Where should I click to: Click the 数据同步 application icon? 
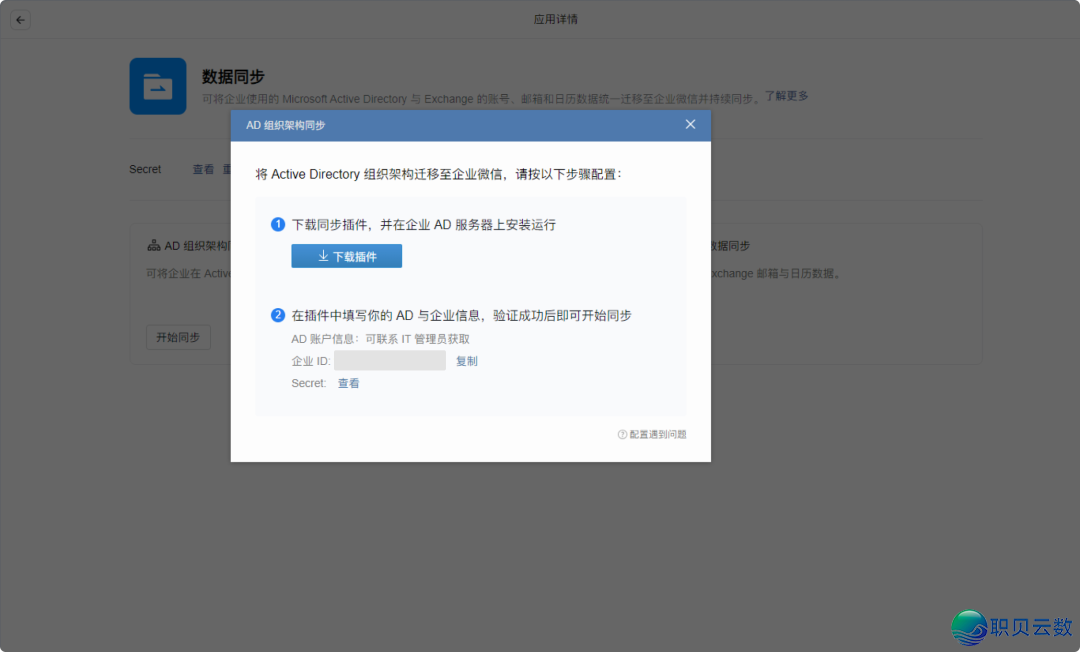tap(157, 87)
